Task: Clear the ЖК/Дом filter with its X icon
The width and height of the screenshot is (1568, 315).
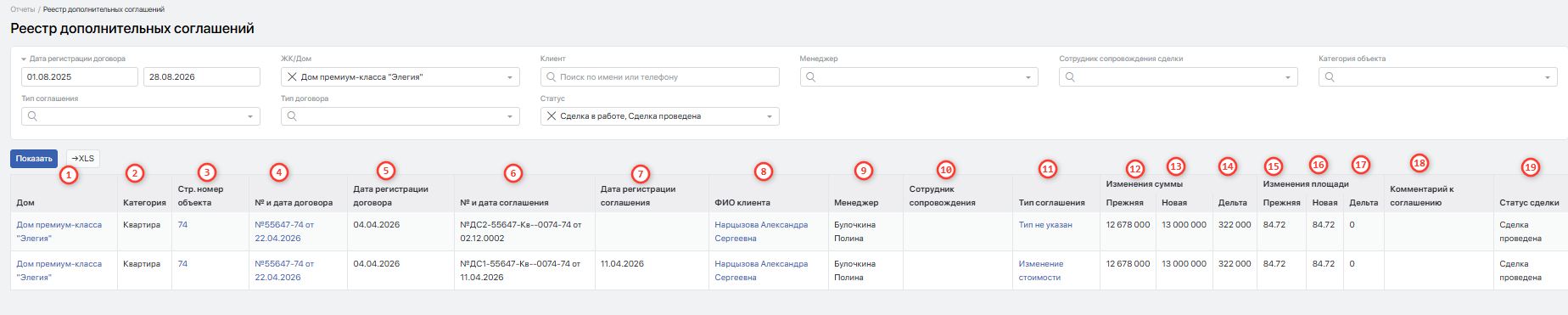Action: pyautogui.click(x=292, y=77)
